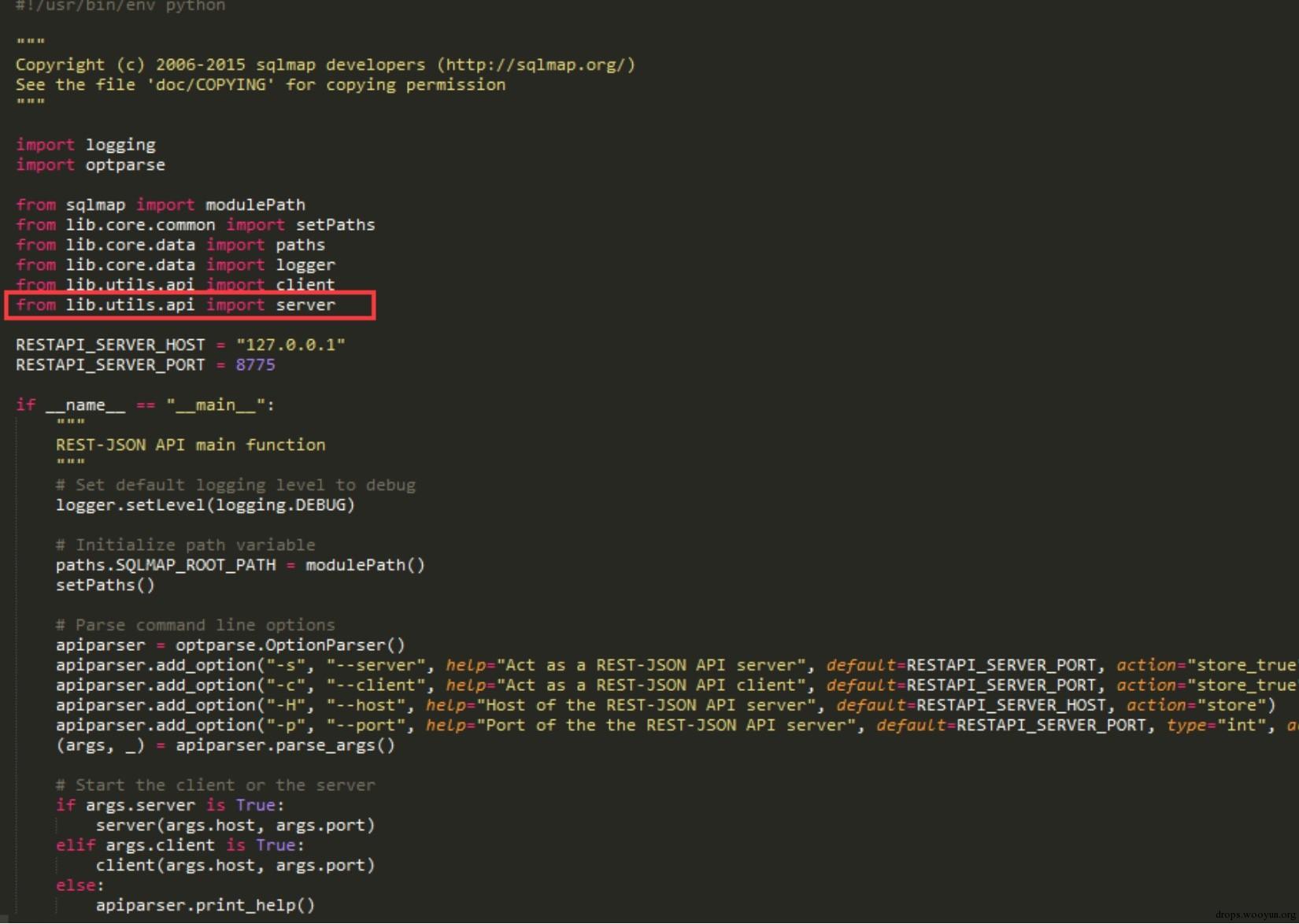Click logger.setLevel(logging.DEBUG) statement

tap(205, 505)
